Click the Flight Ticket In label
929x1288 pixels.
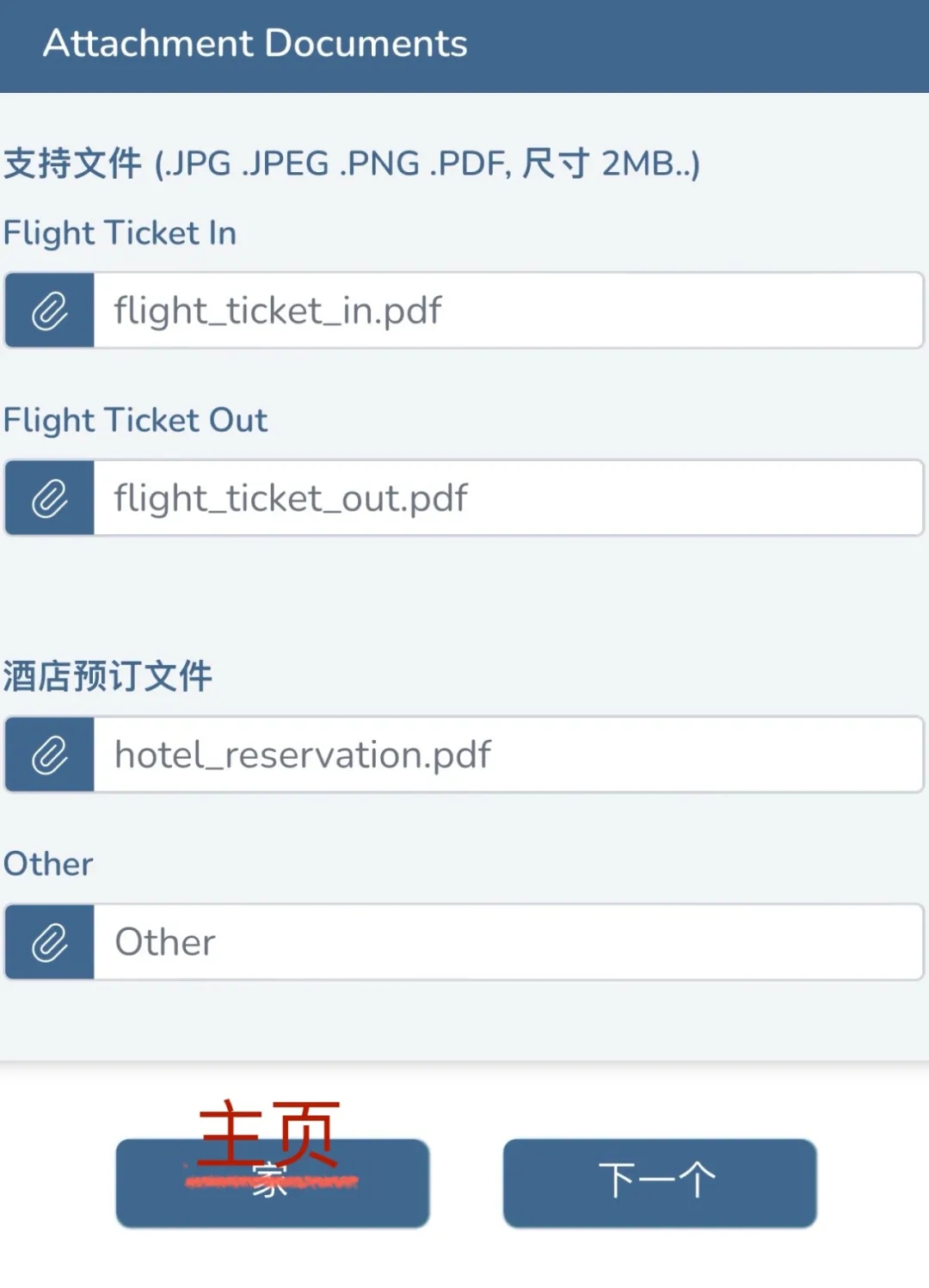(120, 233)
